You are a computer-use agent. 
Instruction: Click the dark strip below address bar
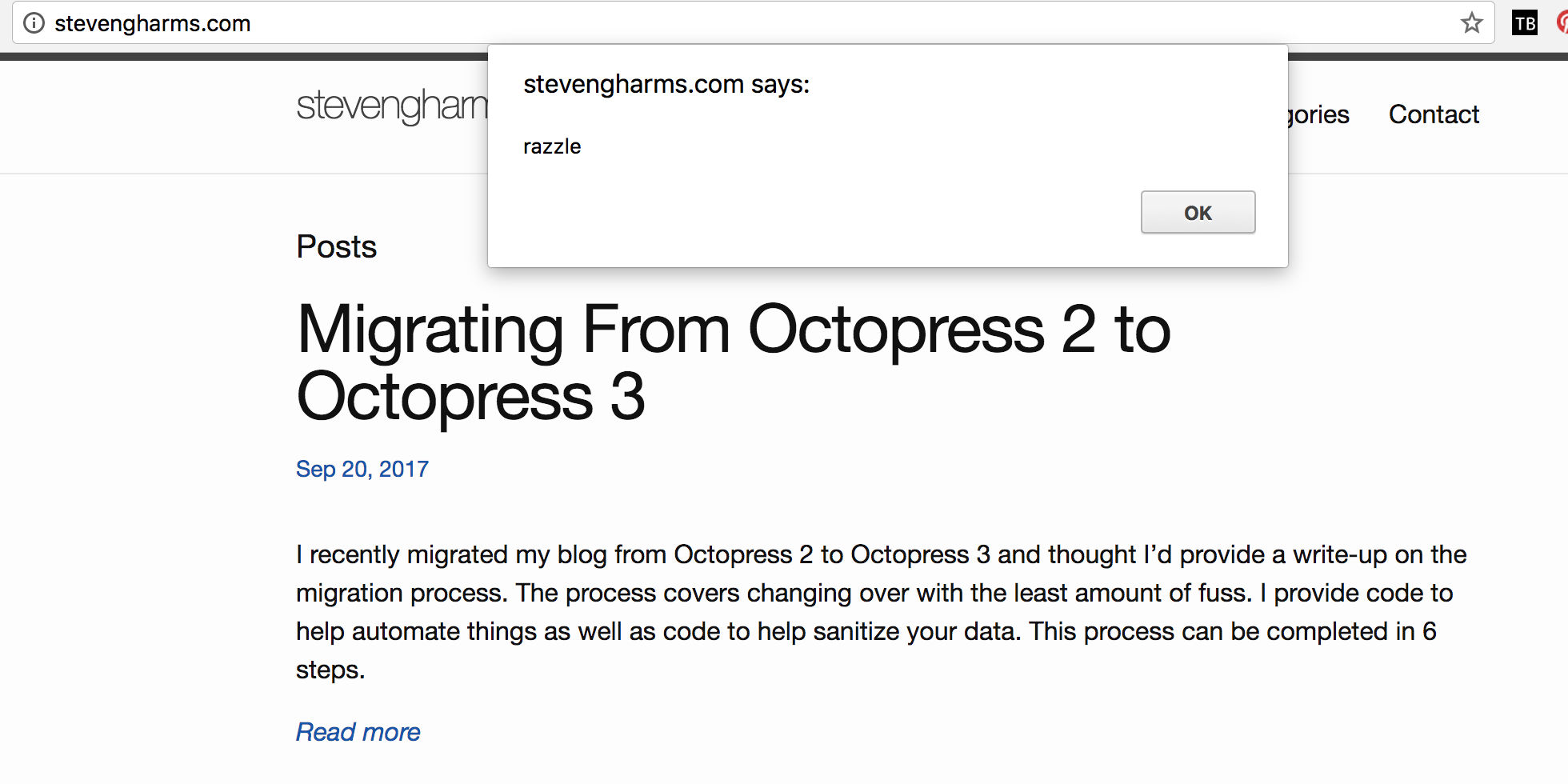(x=240, y=56)
